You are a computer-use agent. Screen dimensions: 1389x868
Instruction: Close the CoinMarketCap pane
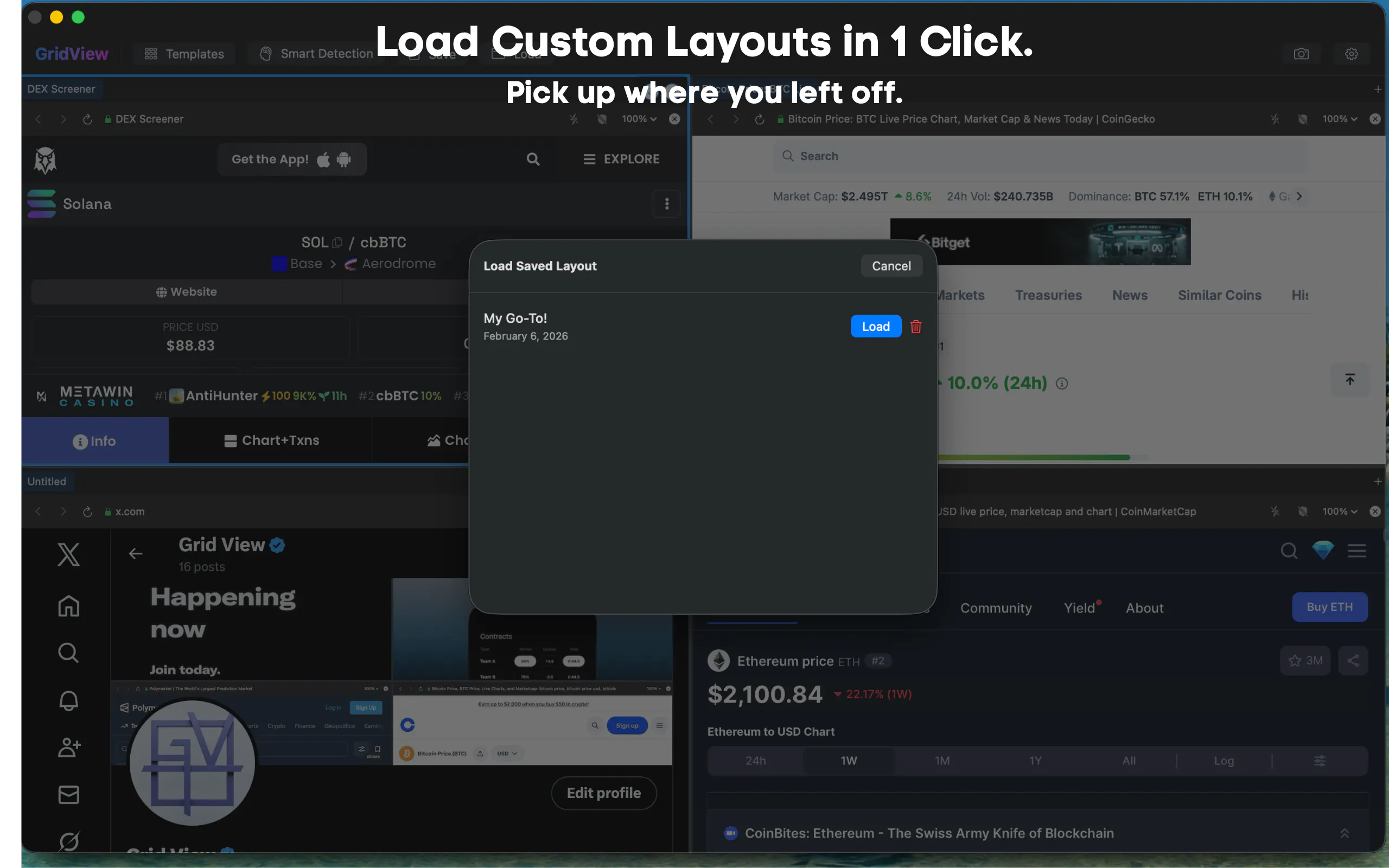[x=1375, y=511]
